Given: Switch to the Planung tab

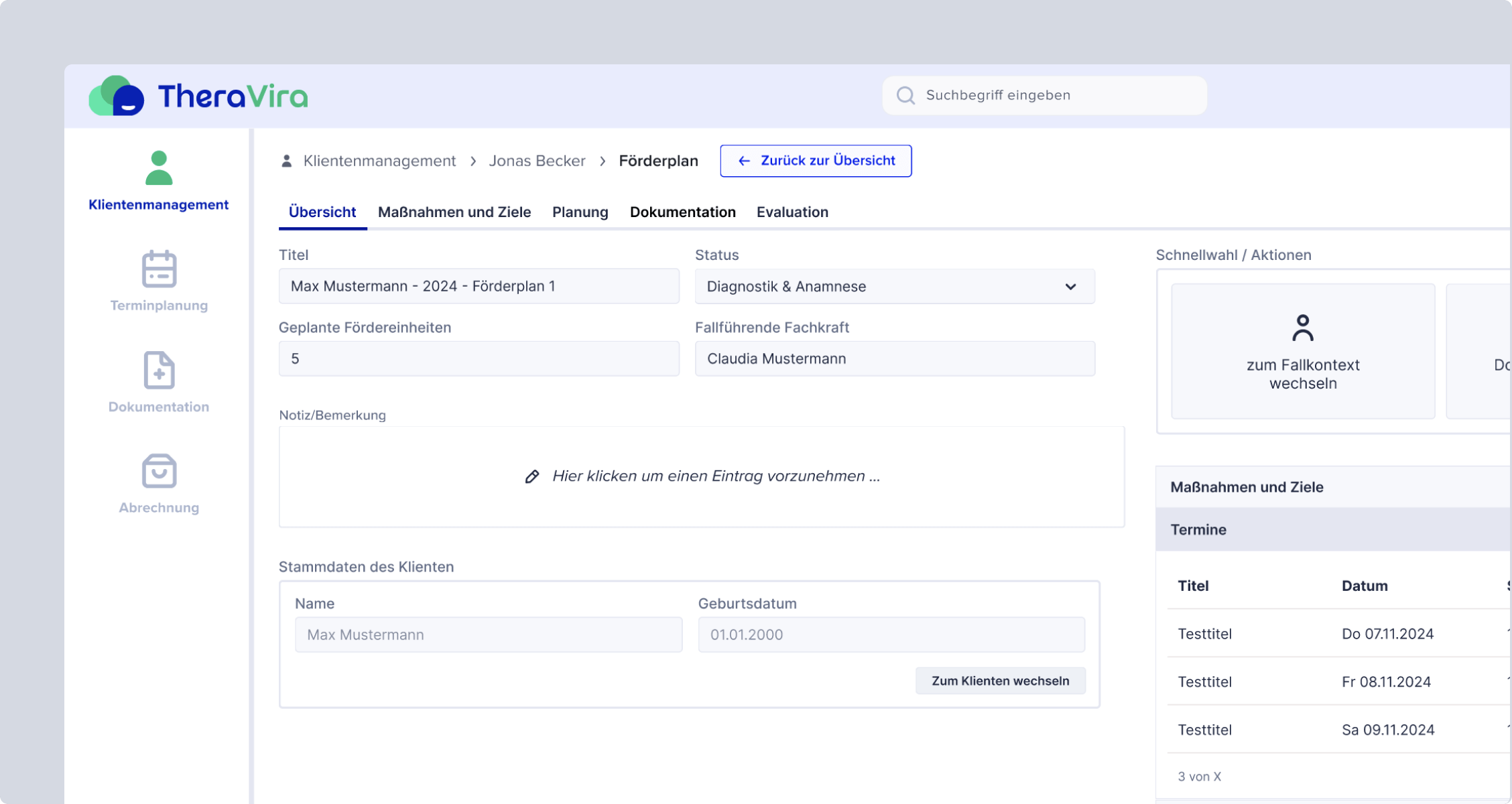Looking at the screenshot, I should [x=580, y=212].
